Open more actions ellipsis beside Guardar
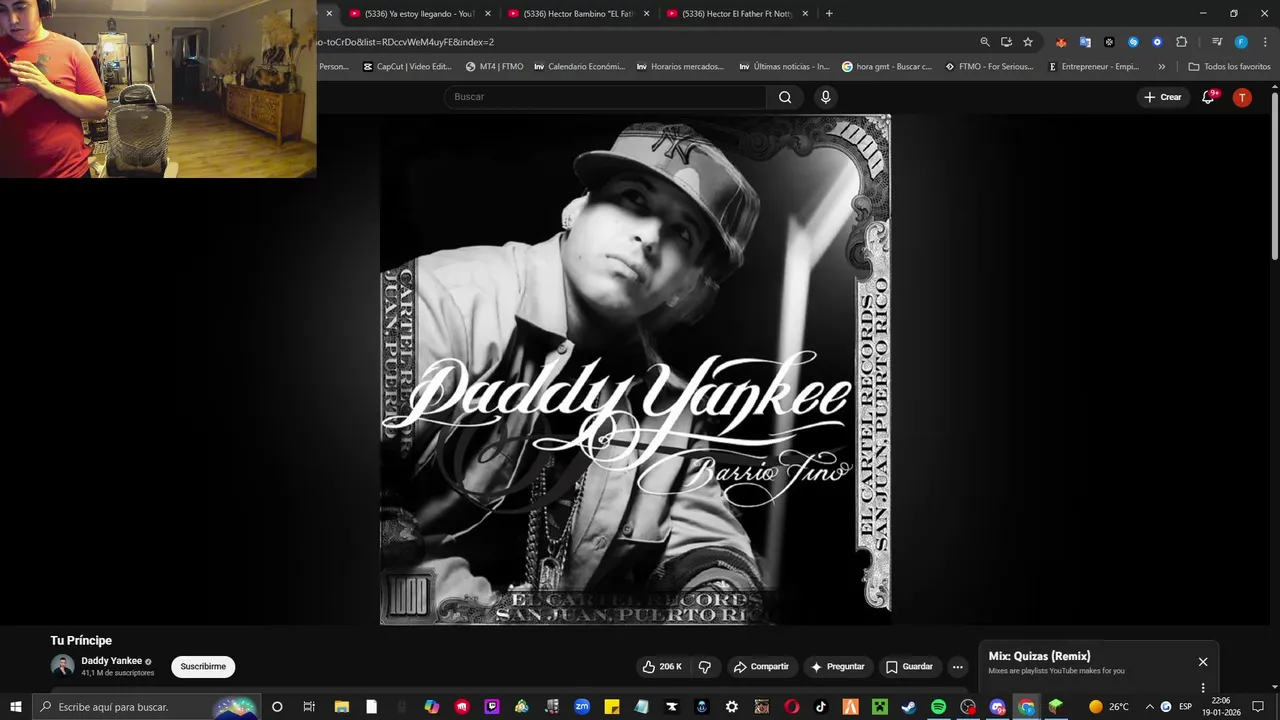 coord(958,667)
